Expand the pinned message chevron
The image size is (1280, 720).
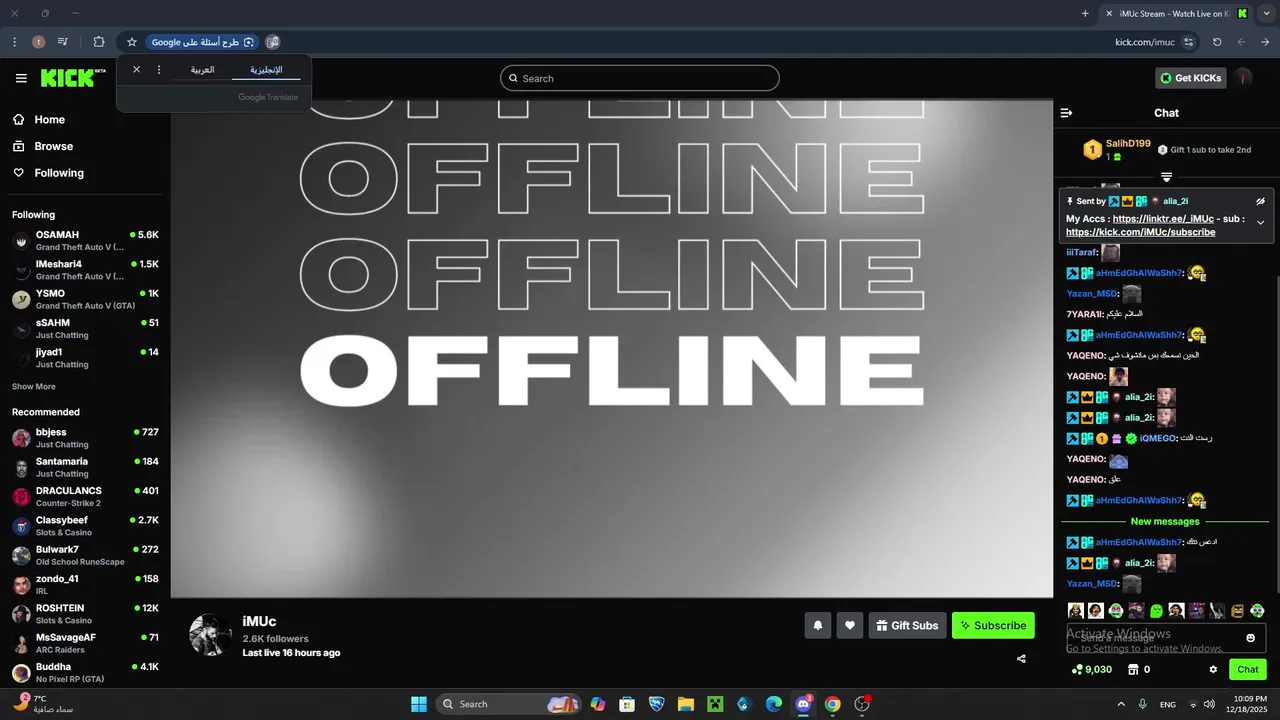[x=1260, y=222]
